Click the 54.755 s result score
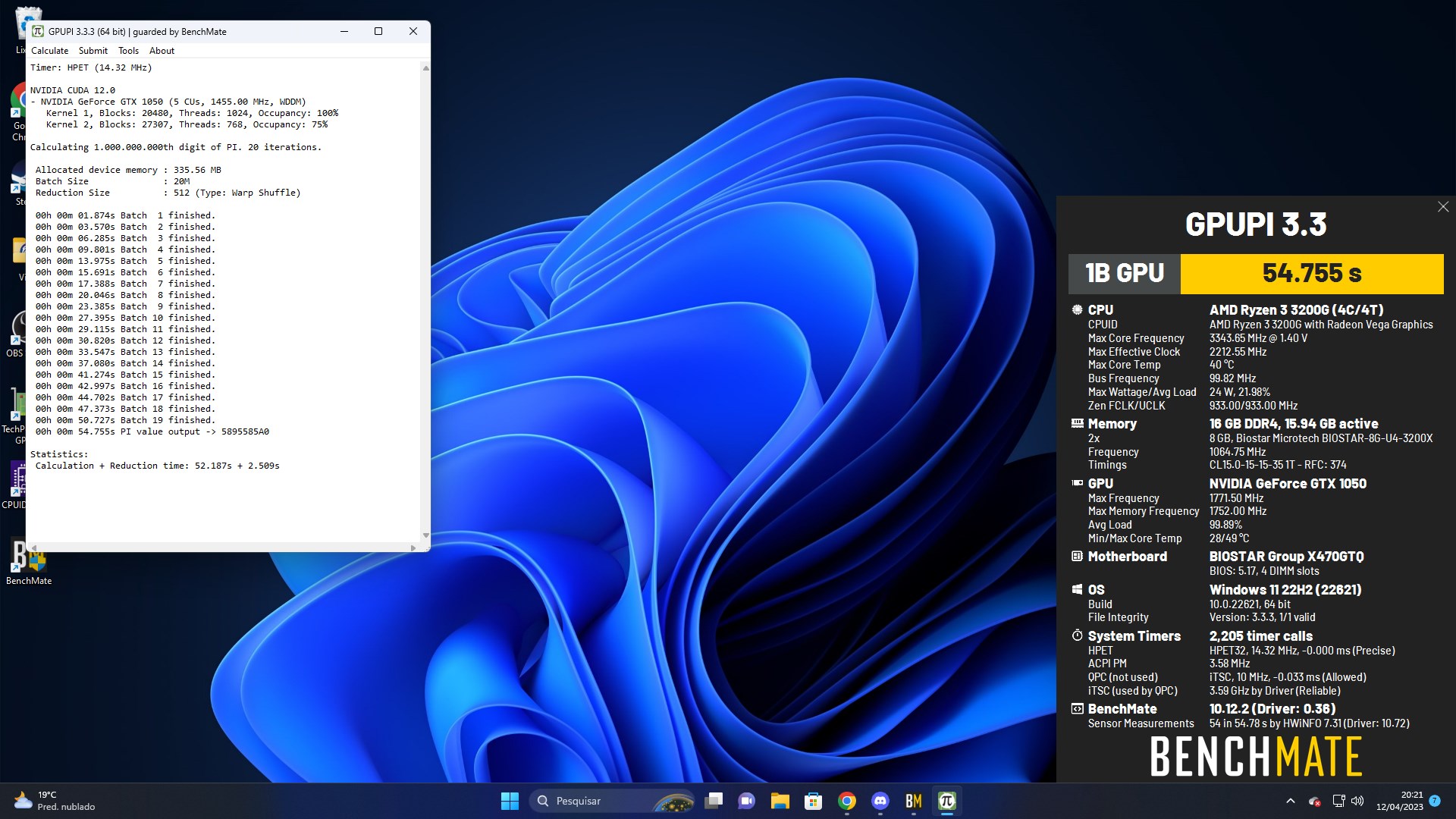Screen dimensions: 1456x819 [x=1312, y=274]
